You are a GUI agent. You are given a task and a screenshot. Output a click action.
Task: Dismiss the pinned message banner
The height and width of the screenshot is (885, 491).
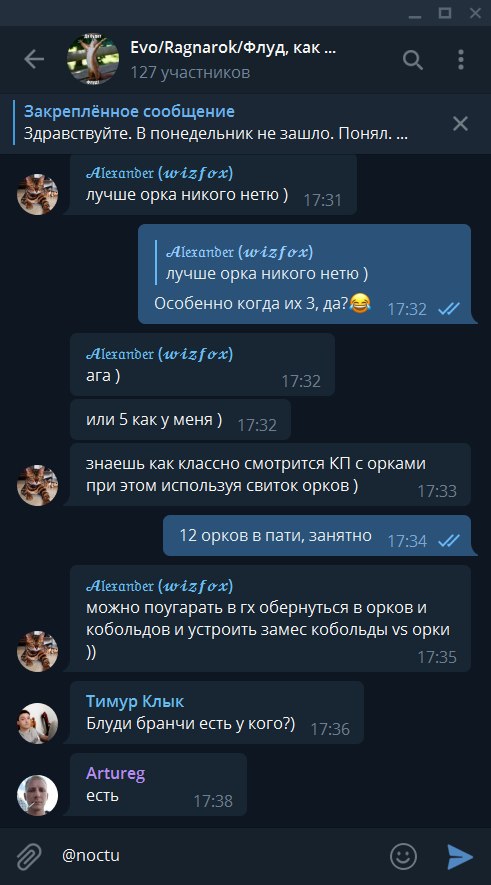[461, 124]
